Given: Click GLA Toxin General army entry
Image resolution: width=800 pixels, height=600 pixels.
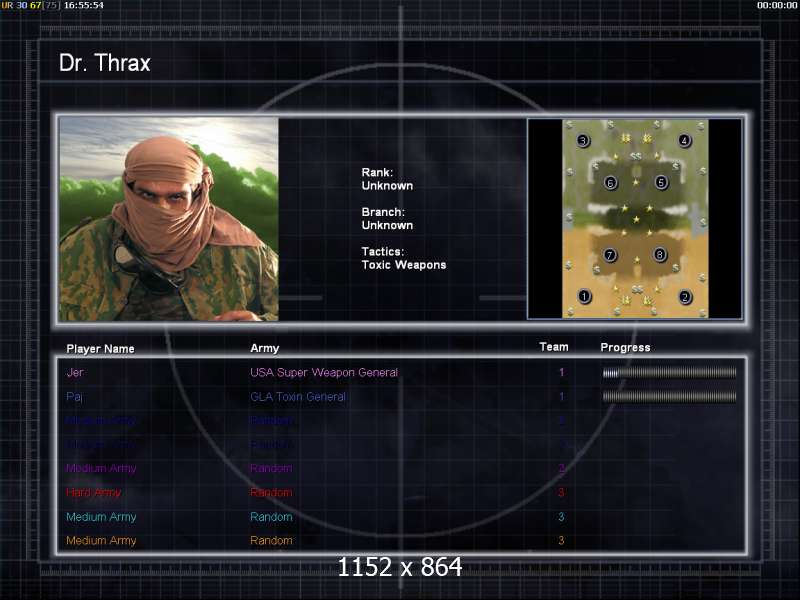Looking at the screenshot, I should [298, 396].
